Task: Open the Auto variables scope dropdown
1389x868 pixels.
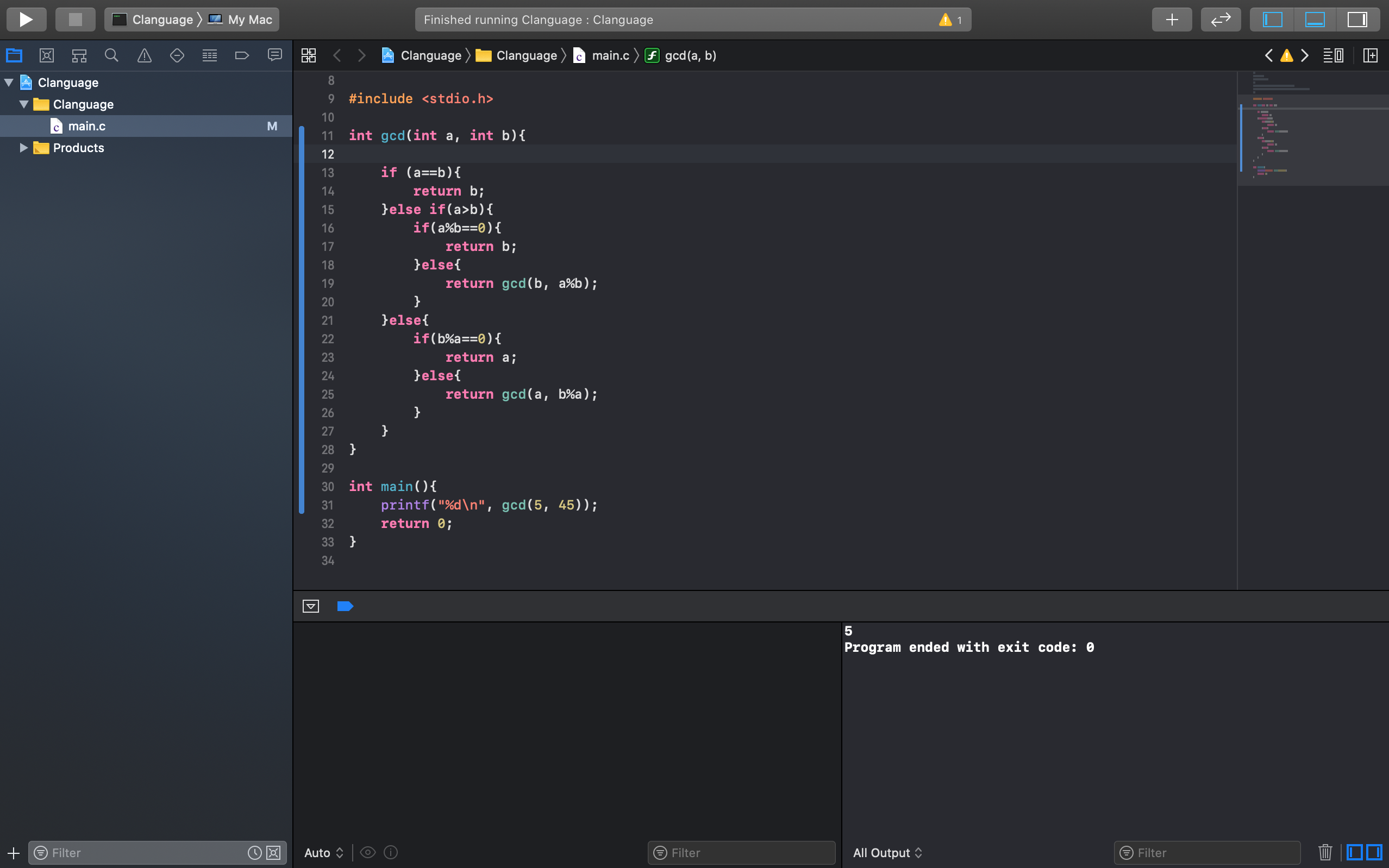Action: (x=323, y=852)
